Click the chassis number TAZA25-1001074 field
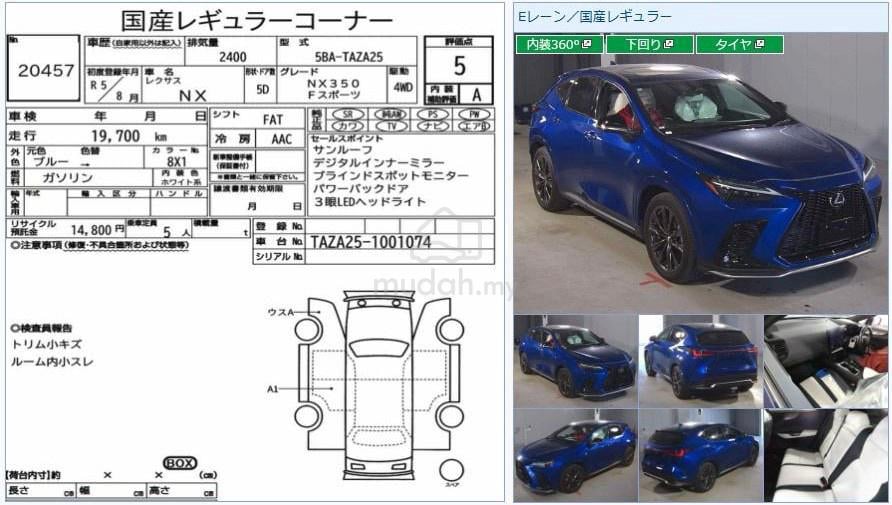892x505 pixels. (x=370, y=242)
